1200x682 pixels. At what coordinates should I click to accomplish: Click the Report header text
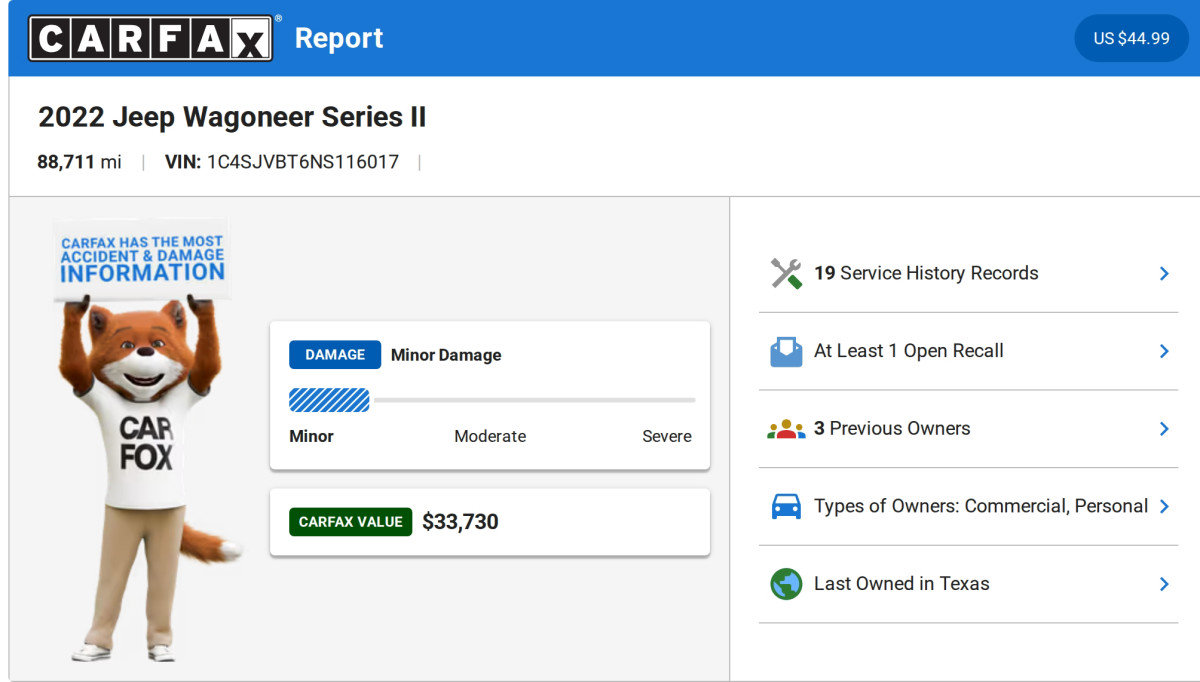[x=339, y=38]
